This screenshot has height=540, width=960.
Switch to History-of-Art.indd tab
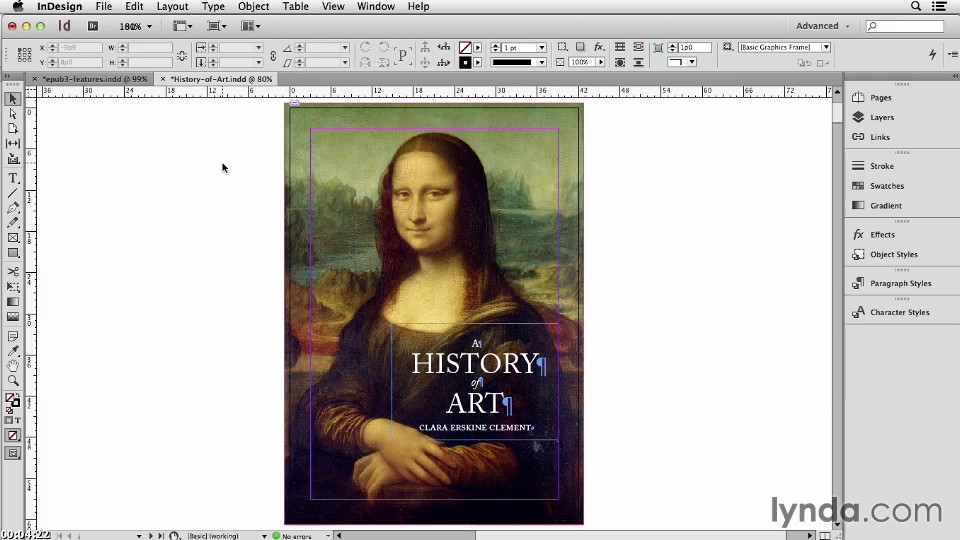tap(221, 79)
